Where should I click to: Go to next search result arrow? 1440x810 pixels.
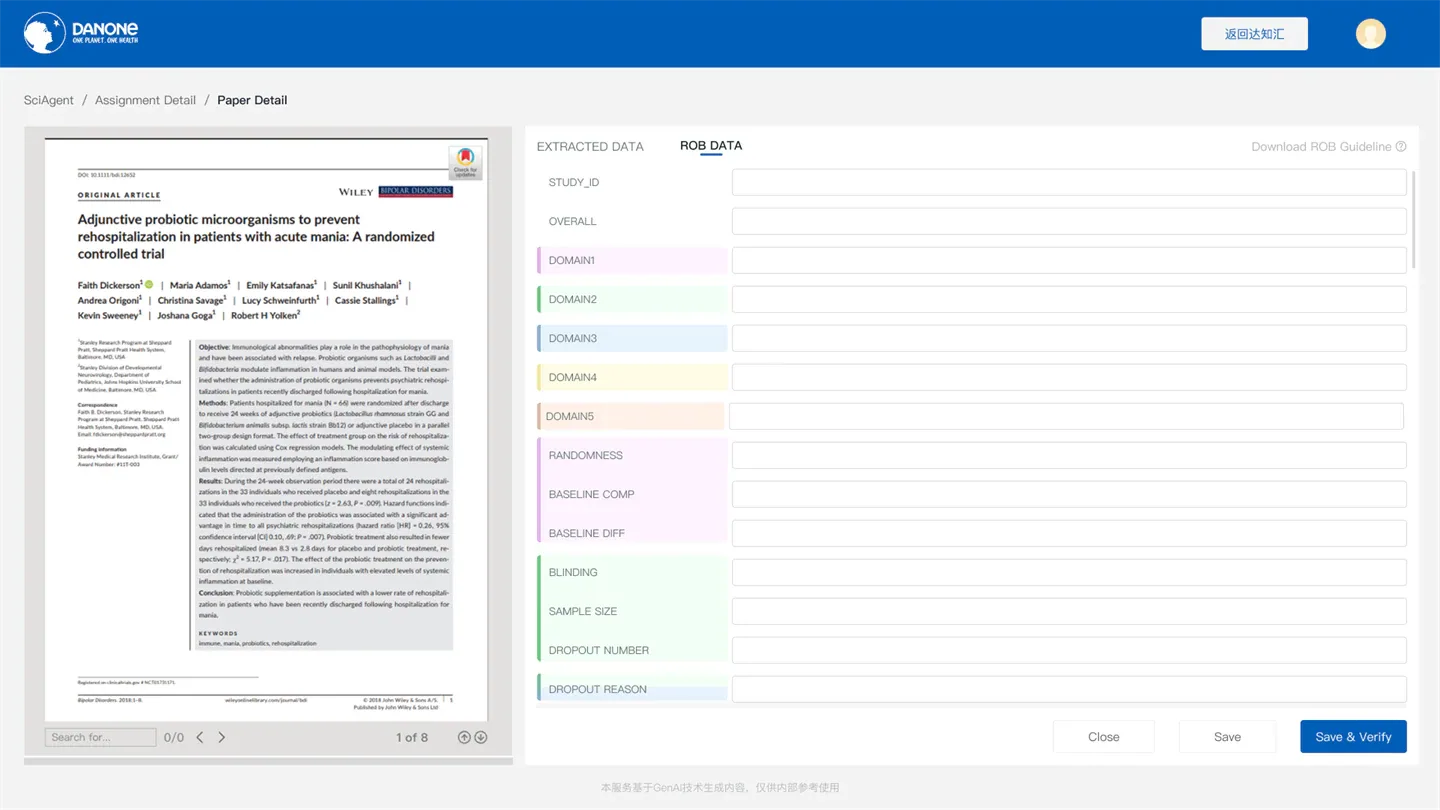222,737
